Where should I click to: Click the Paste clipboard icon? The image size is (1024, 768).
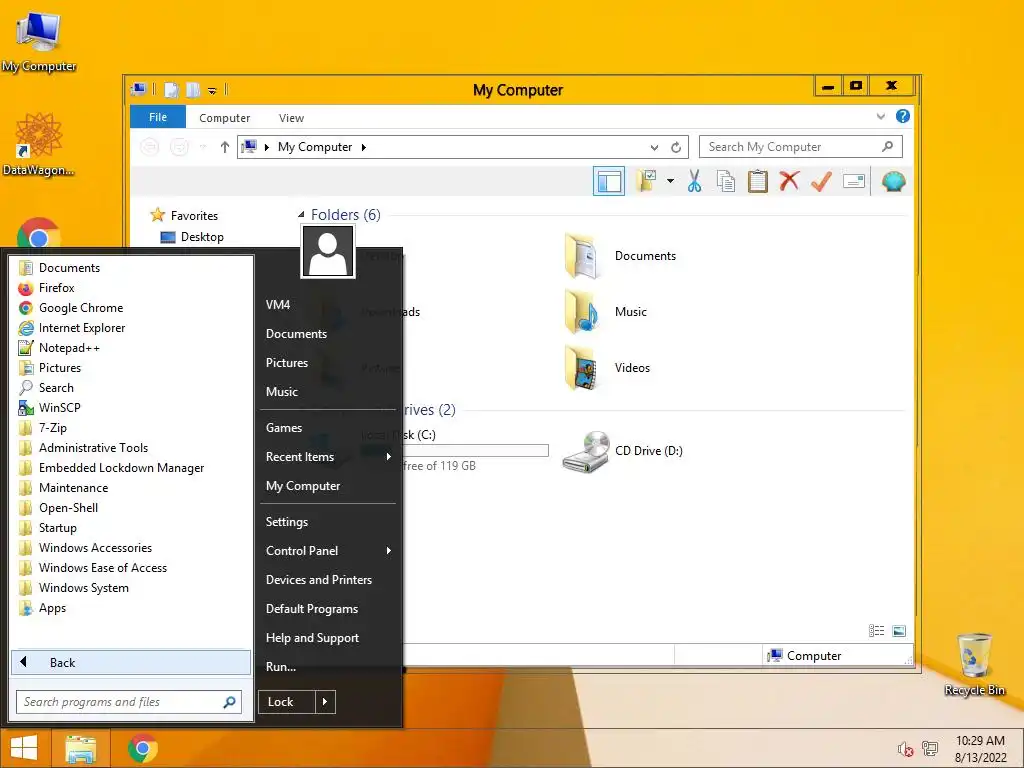tap(758, 181)
